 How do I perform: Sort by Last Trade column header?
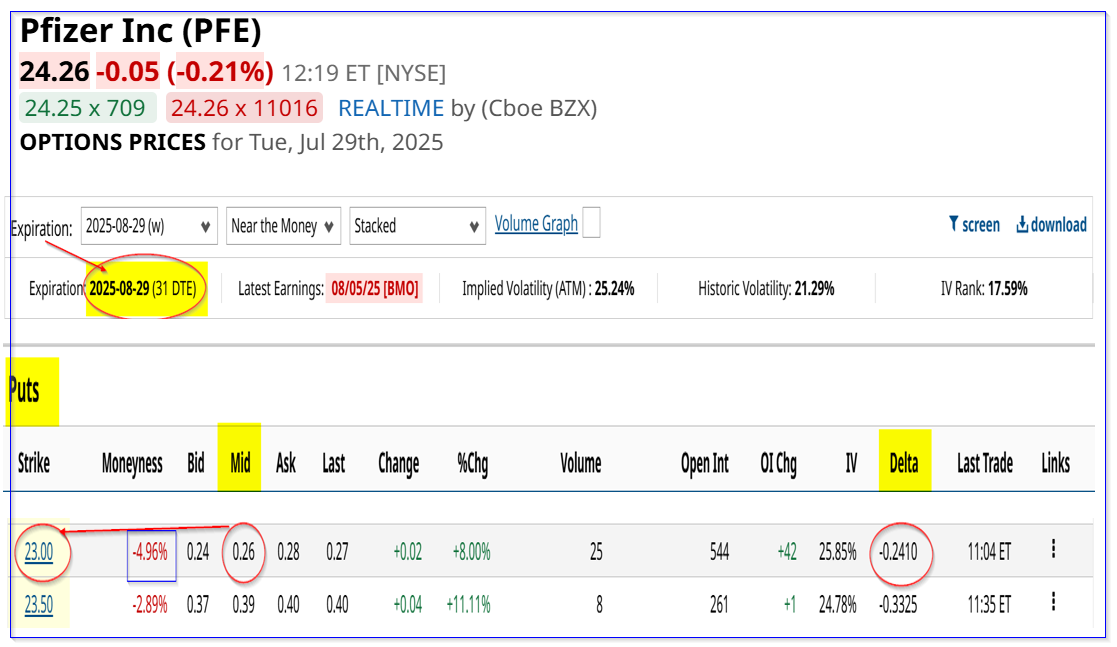[984, 463]
